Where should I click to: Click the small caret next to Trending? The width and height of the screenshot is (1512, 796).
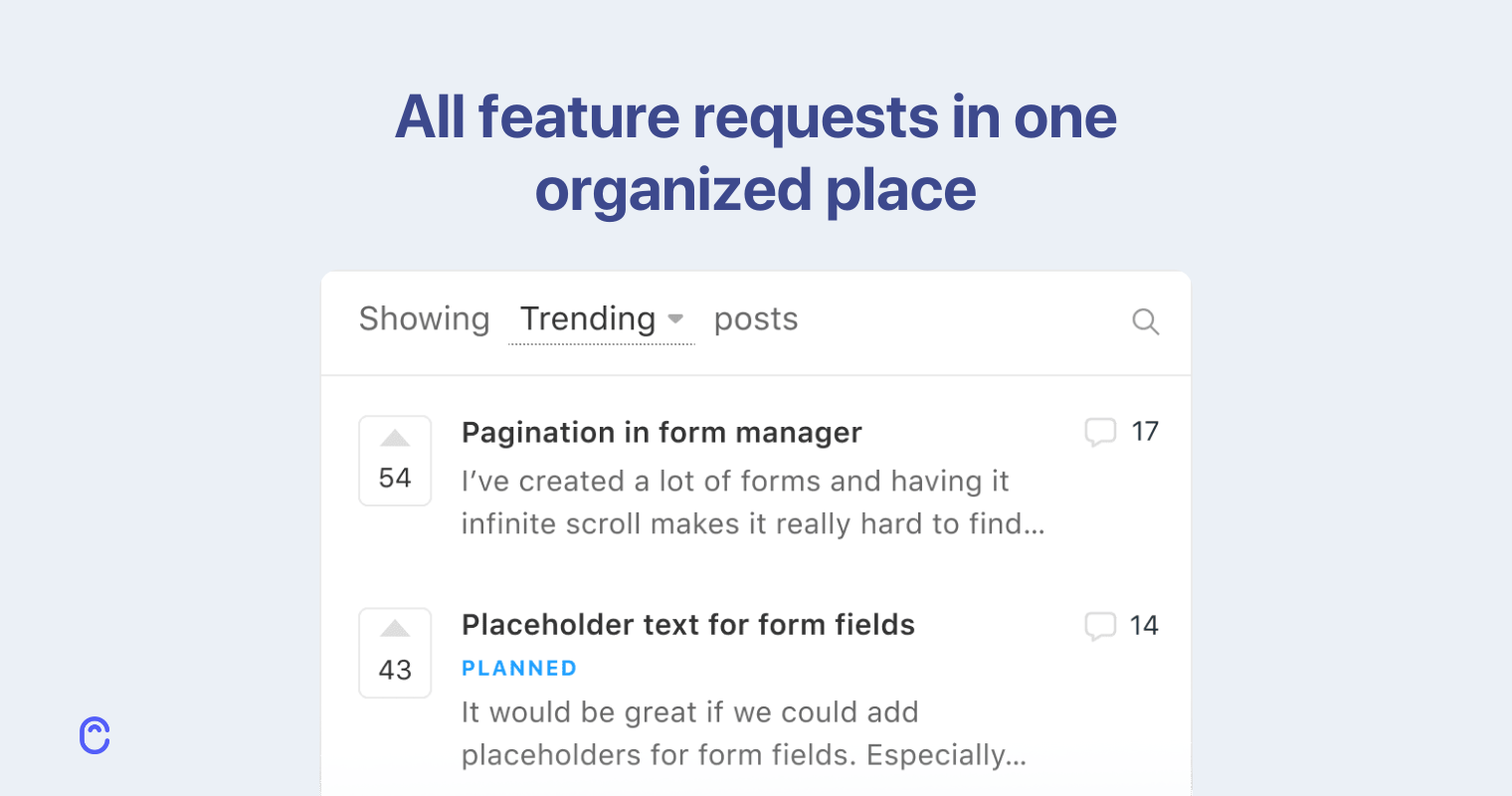[x=675, y=319]
